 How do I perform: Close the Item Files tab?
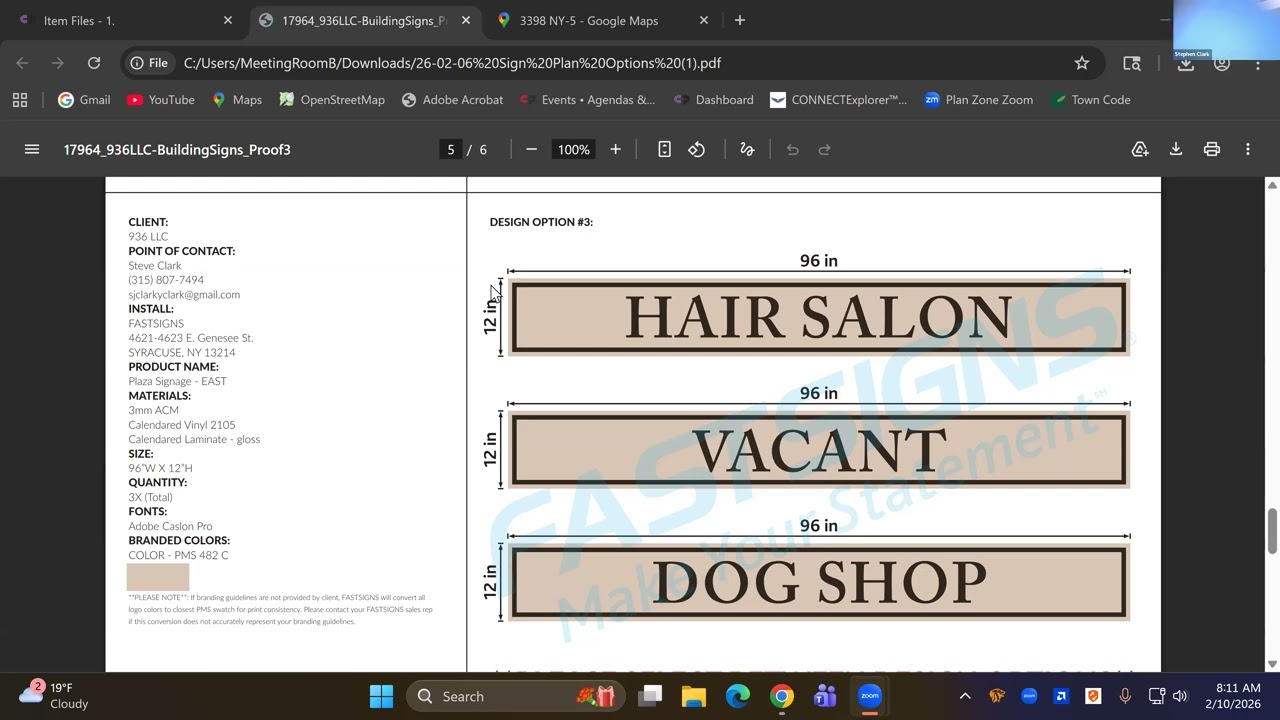coord(227,20)
